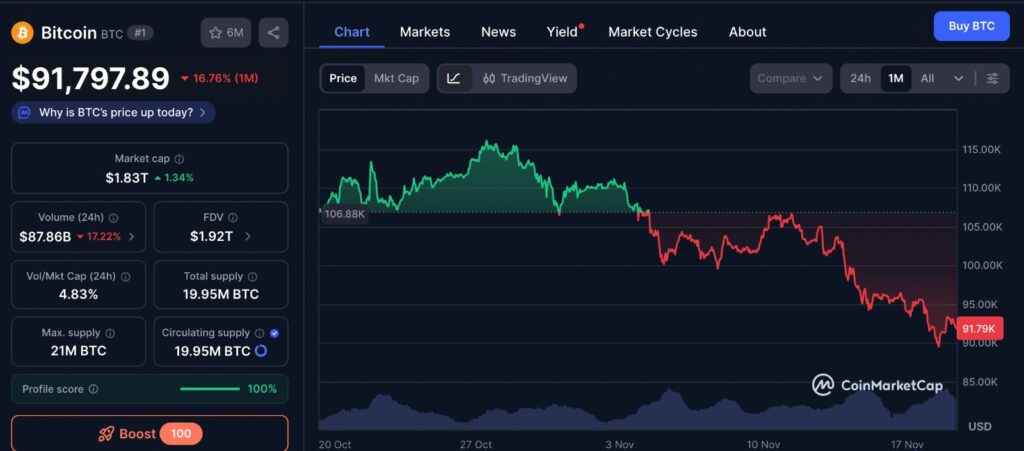Click the info icon beside Vol/Mkt Cap (24h)
Viewport: 1024px width, 451px height.
[125, 277]
